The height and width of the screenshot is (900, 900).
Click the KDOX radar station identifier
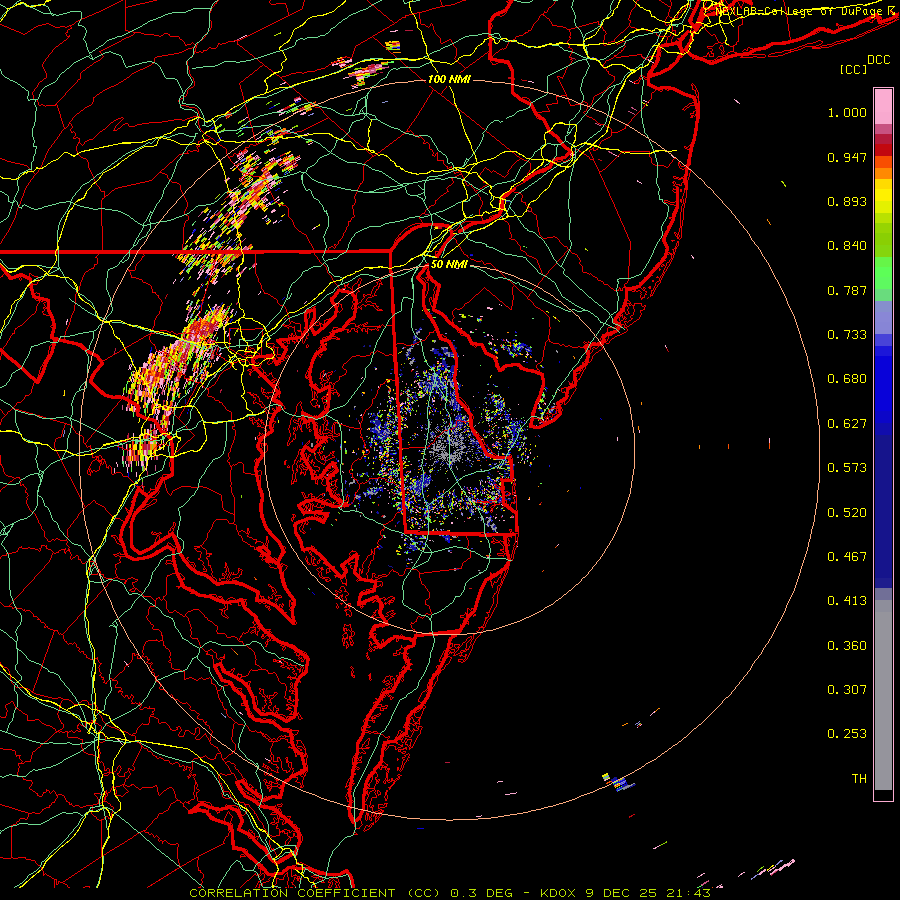(559, 893)
